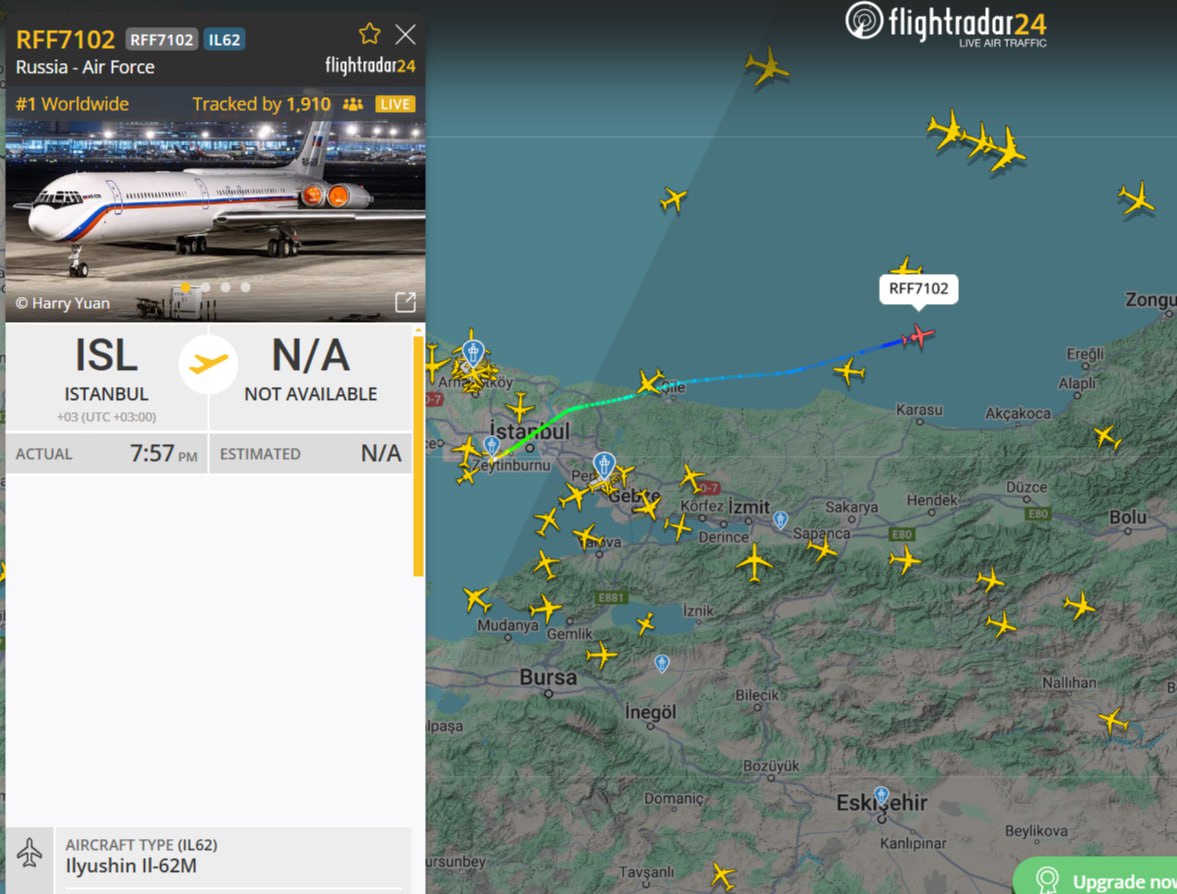Click the Ilyushin Il-62M aircraft type row
Viewport: 1177px width, 894px height.
(209, 857)
